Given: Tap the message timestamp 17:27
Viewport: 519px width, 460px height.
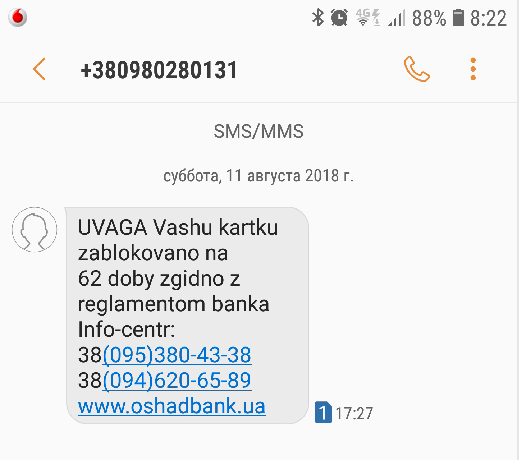Looking at the screenshot, I should 354,413.
